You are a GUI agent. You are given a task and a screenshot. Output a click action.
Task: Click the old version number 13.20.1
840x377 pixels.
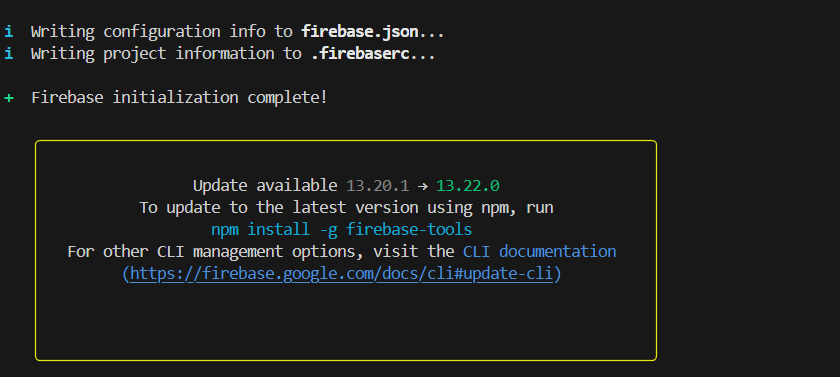378,186
